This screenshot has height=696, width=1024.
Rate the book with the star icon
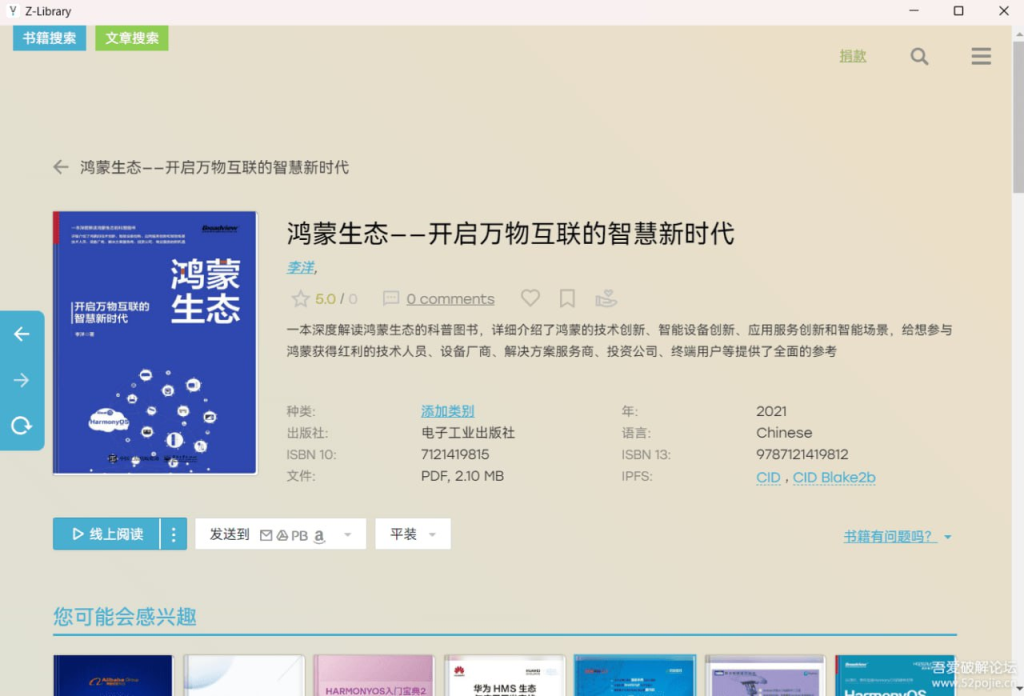[x=300, y=298]
